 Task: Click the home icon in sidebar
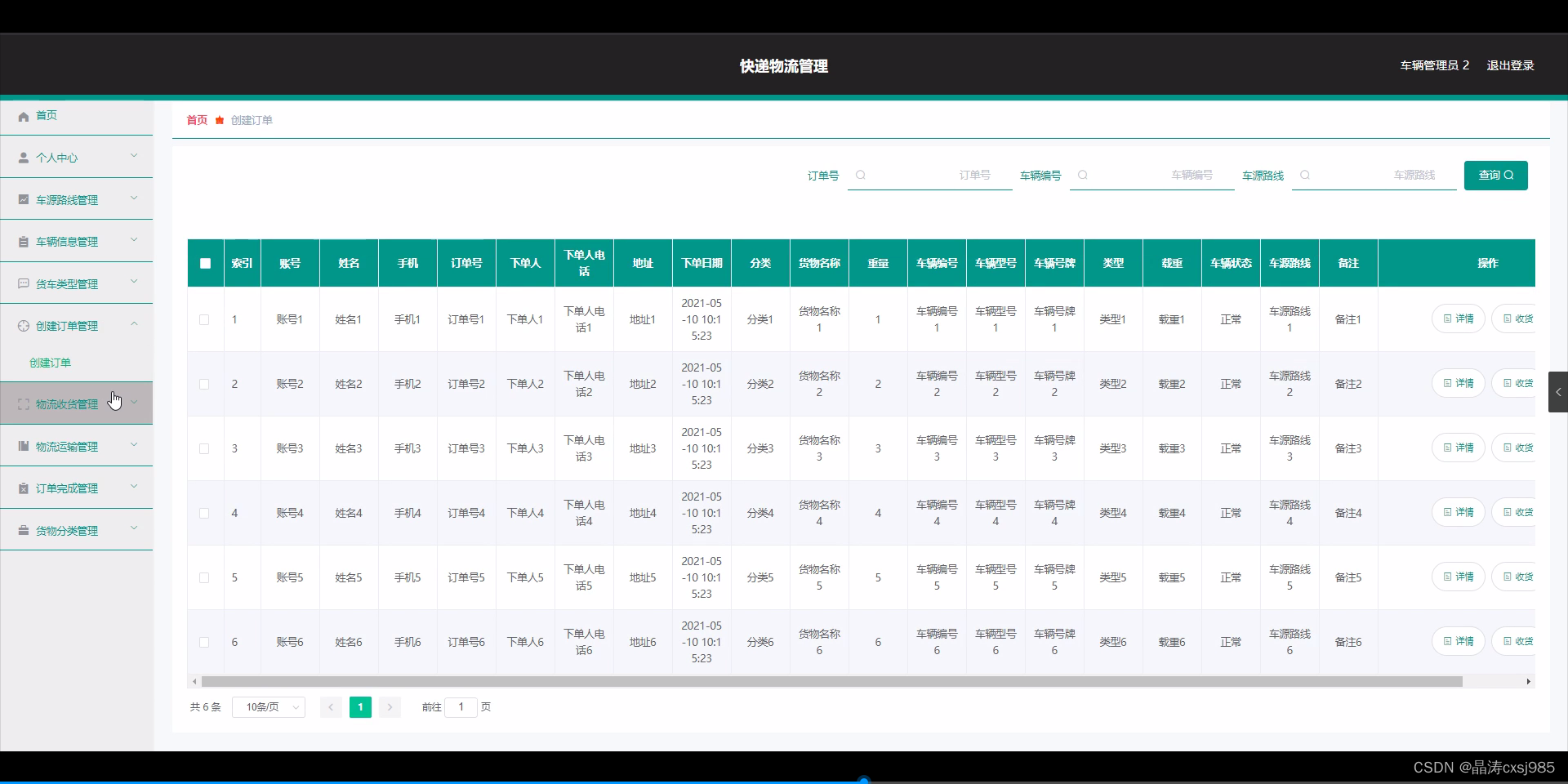pos(24,116)
